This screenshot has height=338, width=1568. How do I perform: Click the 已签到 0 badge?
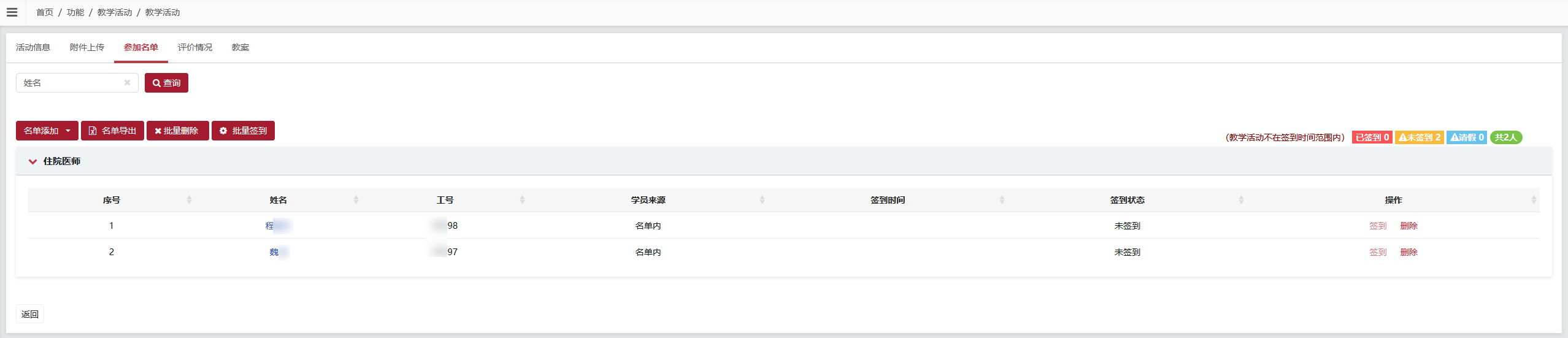1372,137
